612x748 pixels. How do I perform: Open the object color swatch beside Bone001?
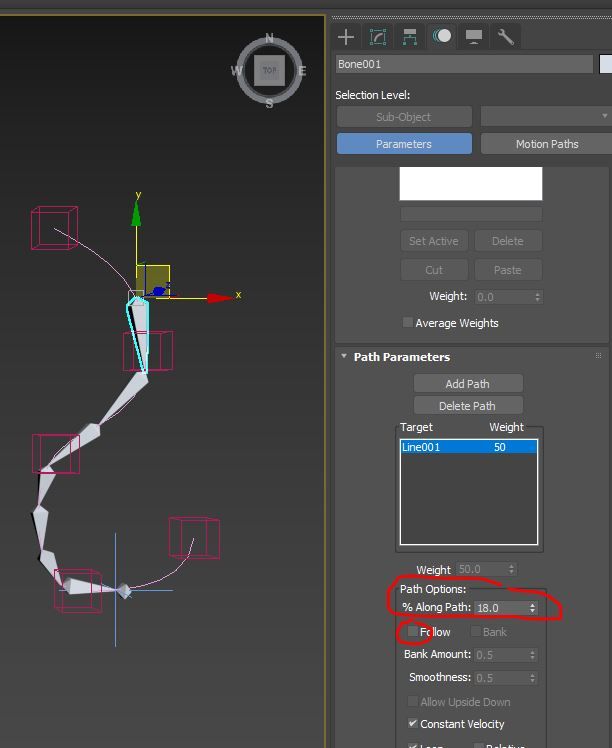(605, 64)
